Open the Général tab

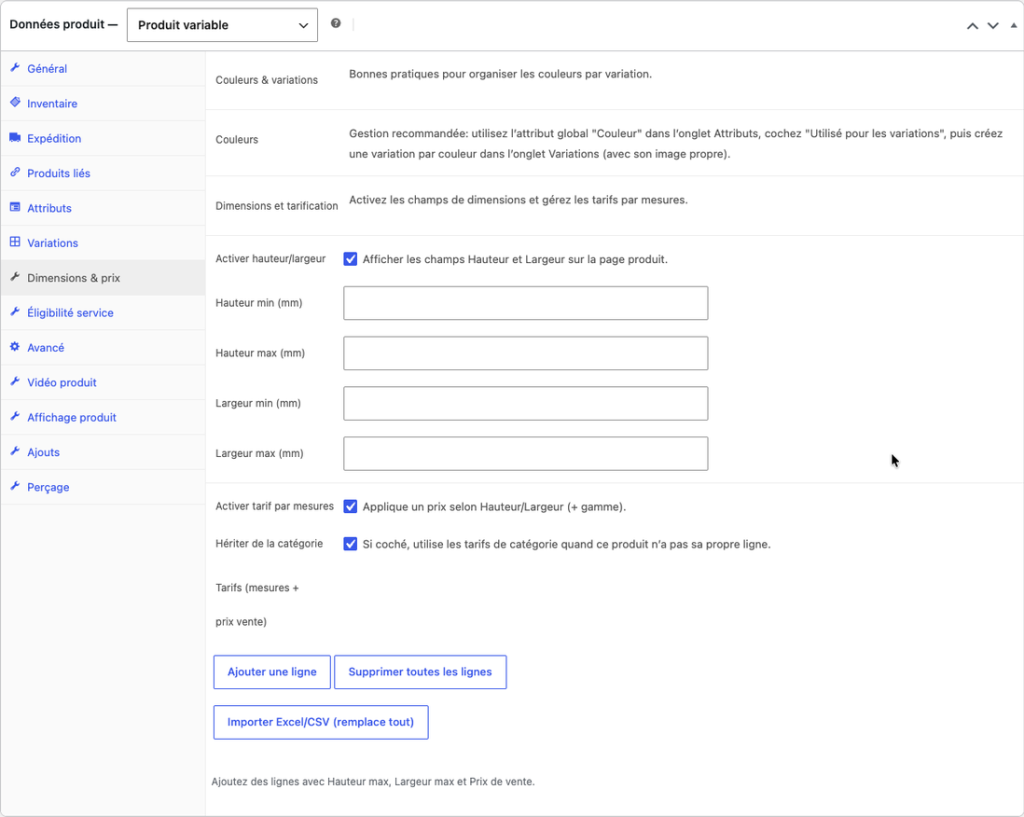(103, 69)
